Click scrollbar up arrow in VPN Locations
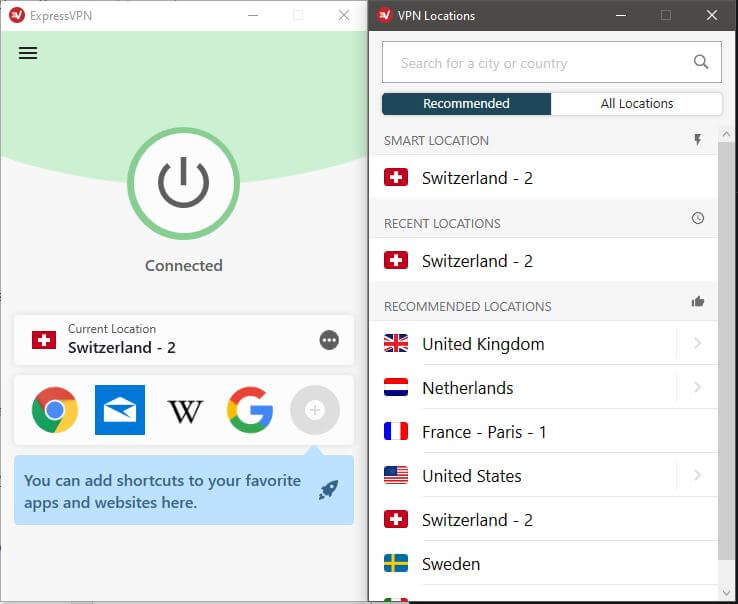Screen dimensions: 738x604 coord(726,135)
